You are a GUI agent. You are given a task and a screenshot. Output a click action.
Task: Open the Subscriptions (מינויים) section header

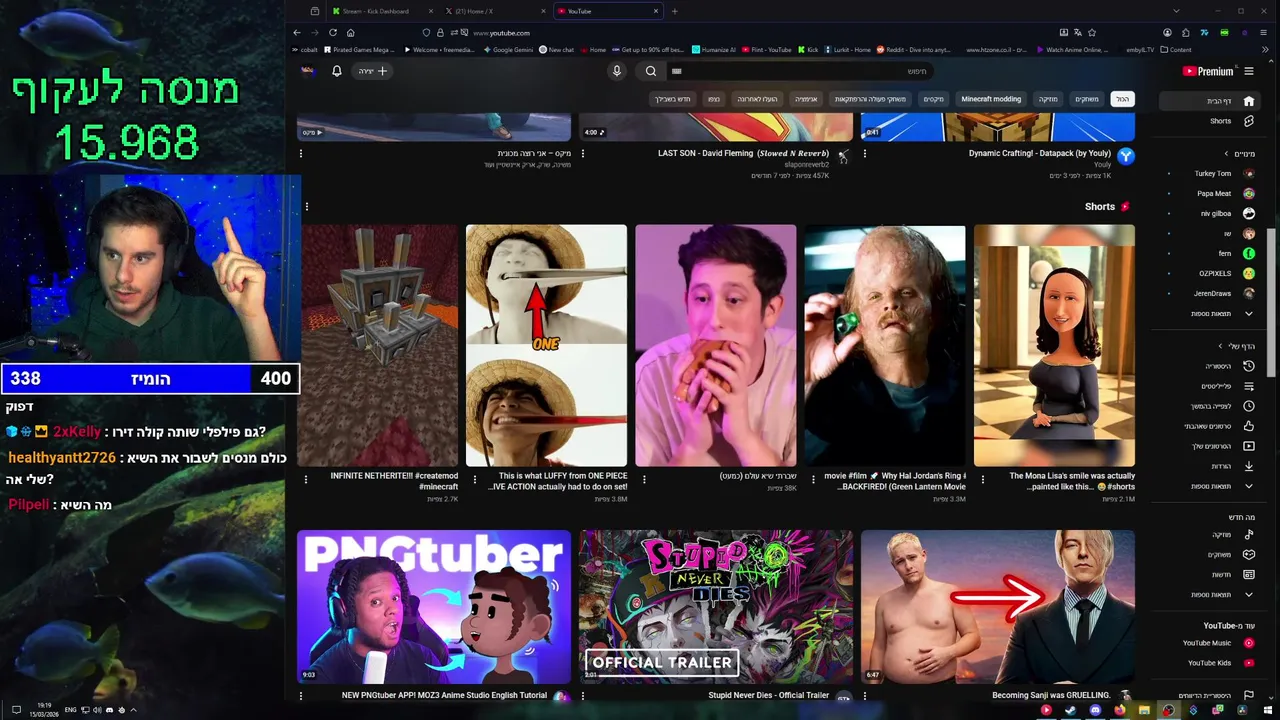point(1241,154)
